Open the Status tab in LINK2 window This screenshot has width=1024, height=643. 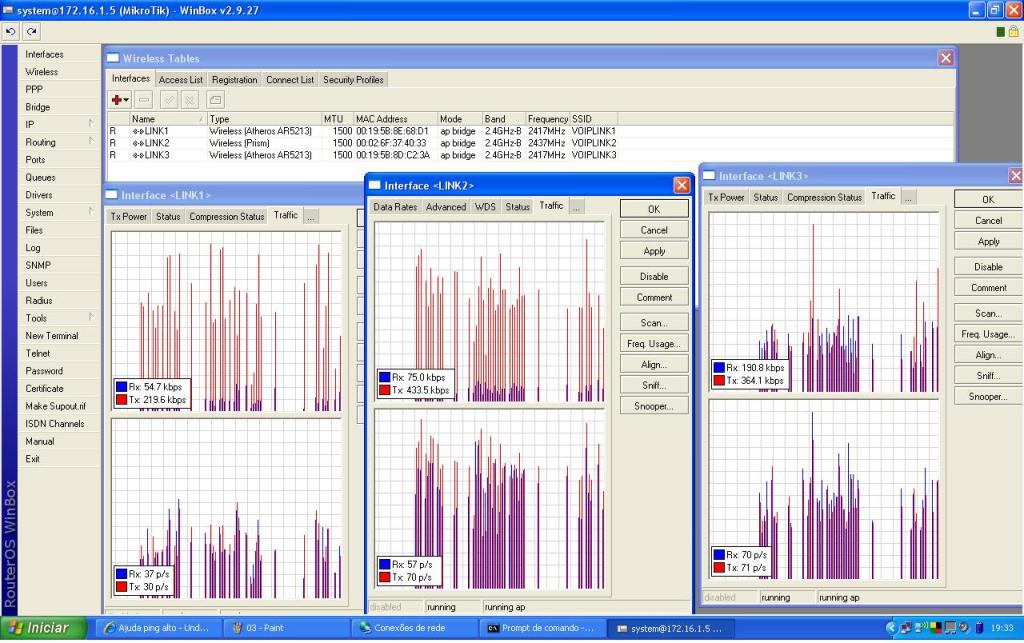pyautogui.click(x=517, y=207)
